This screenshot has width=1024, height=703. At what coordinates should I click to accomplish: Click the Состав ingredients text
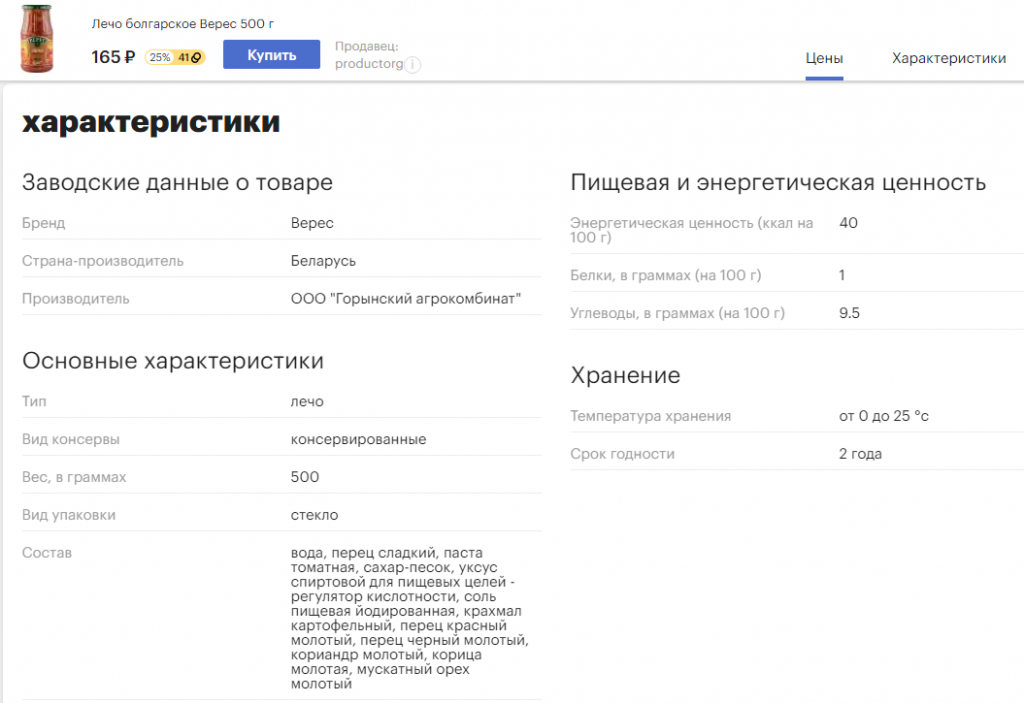[x=408, y=618]
